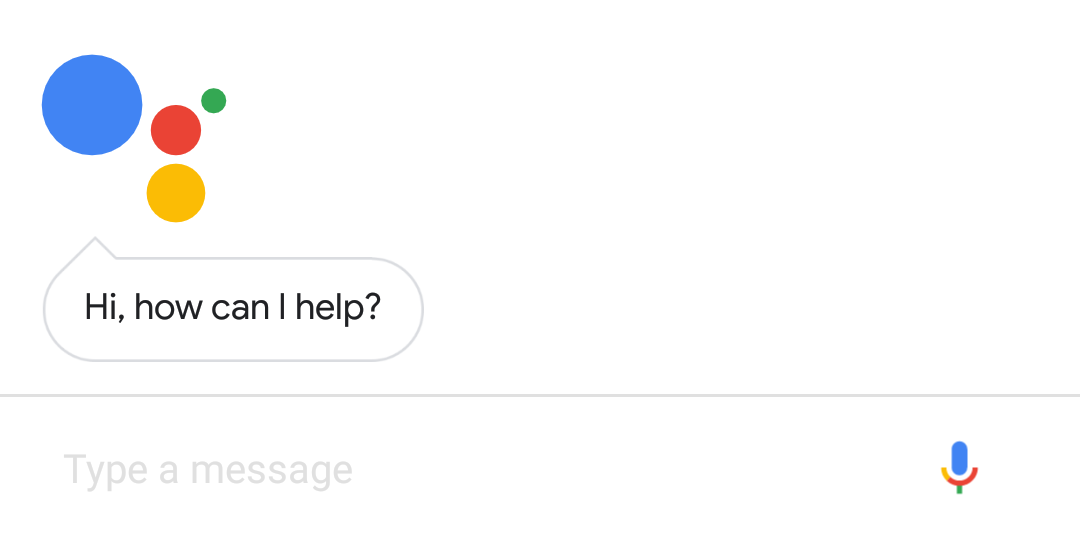Click the yellow circle in Assistant logo
This screenshot has width=1080, height=540.
(176, 193)
